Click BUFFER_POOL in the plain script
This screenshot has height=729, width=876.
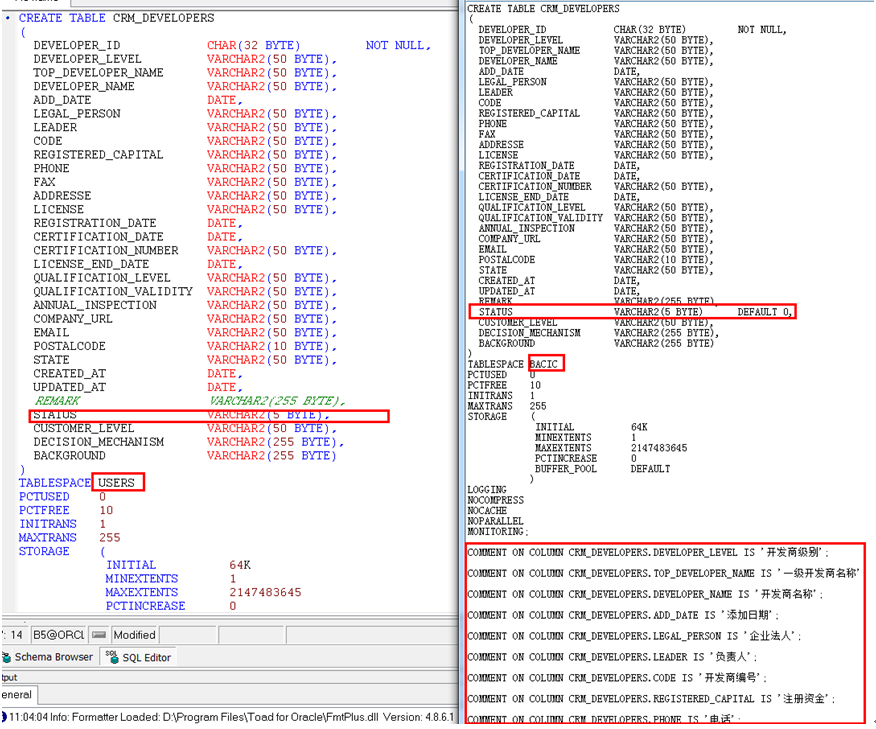point(566,469)
